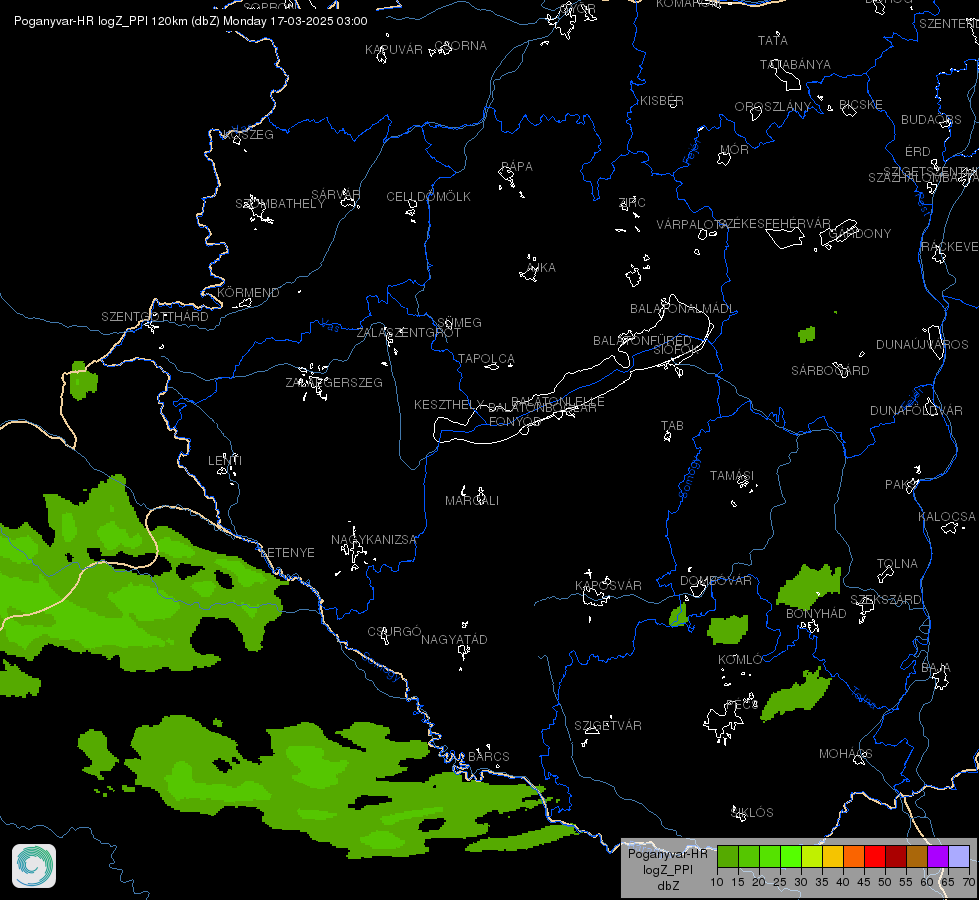Click the DUNAFÖLDVÁR city label
979x900 pixels.
coord(917,410)
